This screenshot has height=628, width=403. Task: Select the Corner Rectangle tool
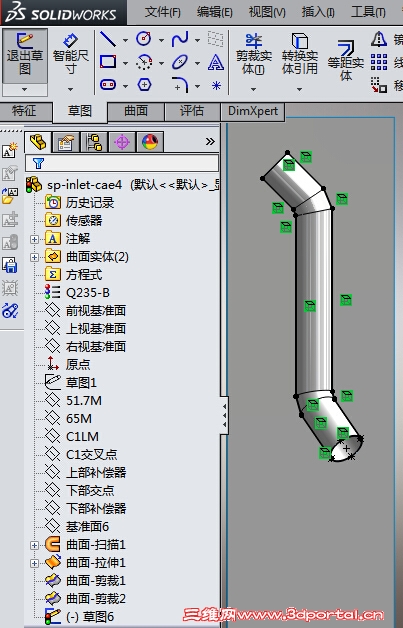tap(108, 62)
